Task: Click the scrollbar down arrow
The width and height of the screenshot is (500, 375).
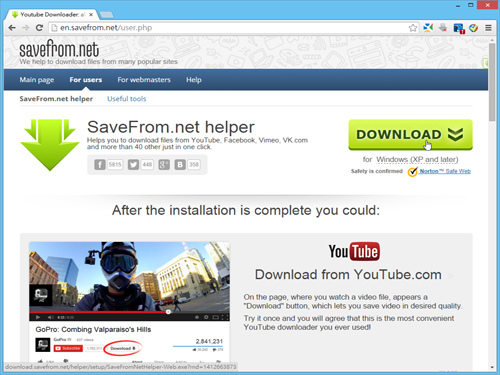Action: pos(492,367)
